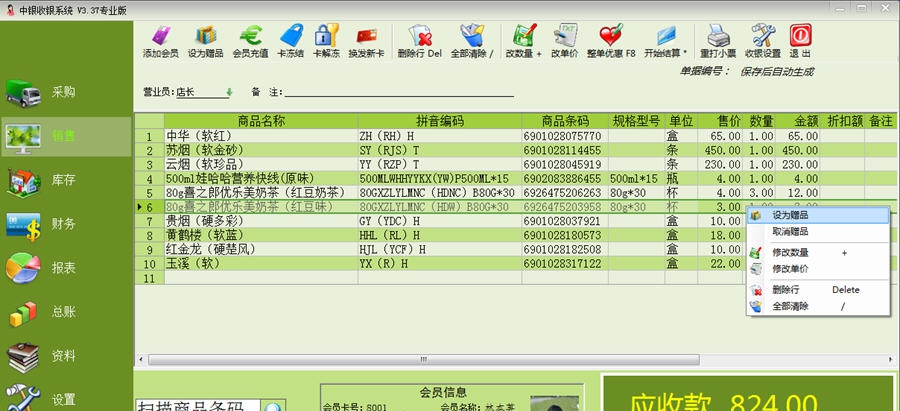Open 换发新卡 replace card tool

point(366,40)
